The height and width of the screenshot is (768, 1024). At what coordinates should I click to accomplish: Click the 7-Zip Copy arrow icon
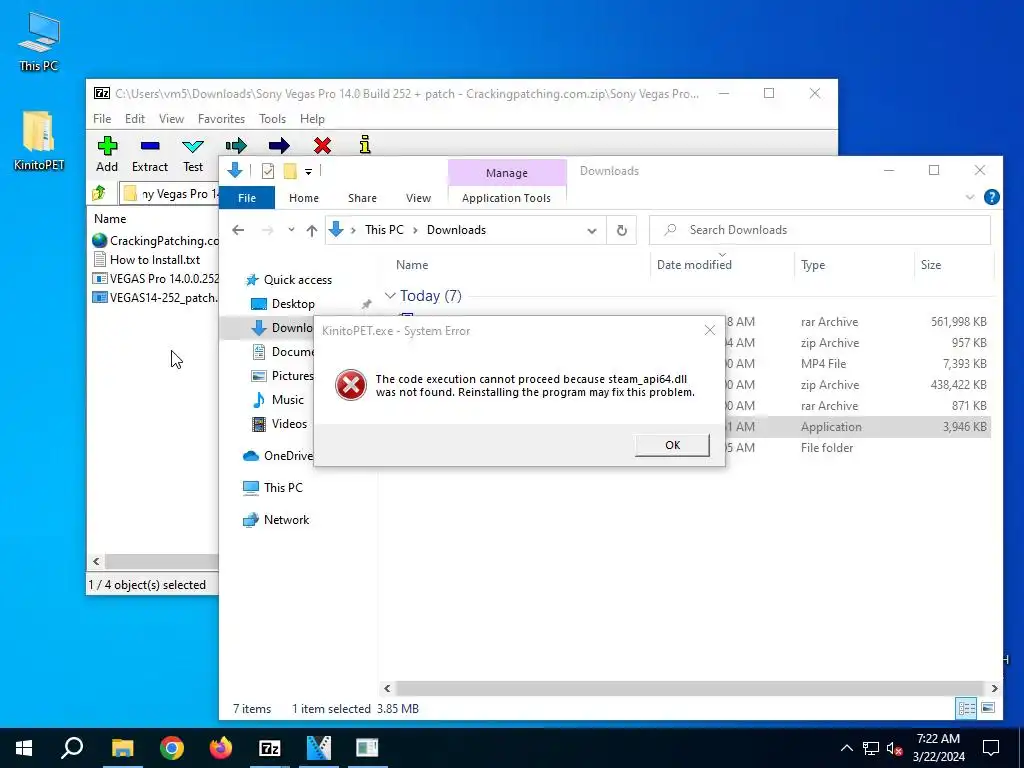[x=236, y=145]
